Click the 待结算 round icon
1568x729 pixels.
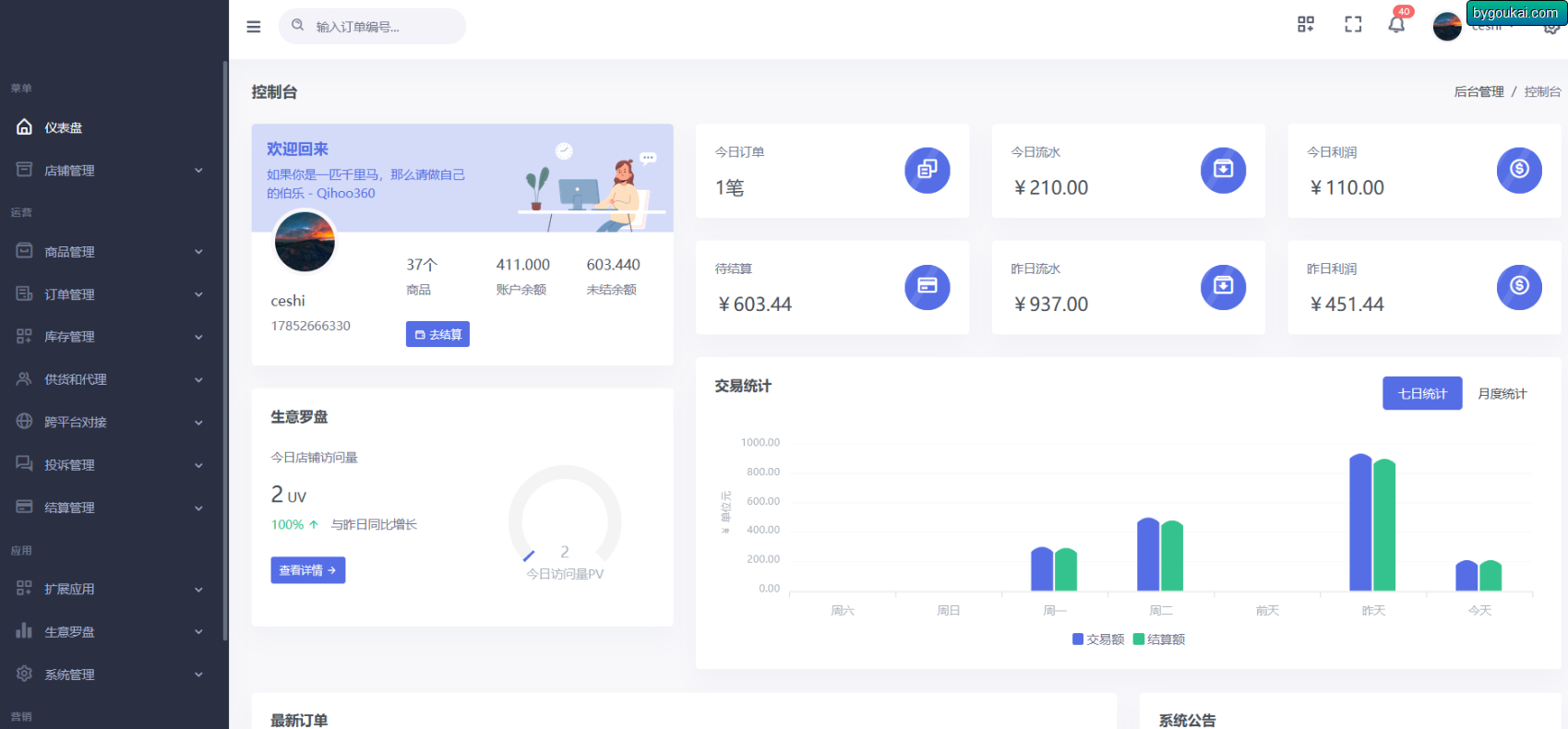[x=928, y=287]
